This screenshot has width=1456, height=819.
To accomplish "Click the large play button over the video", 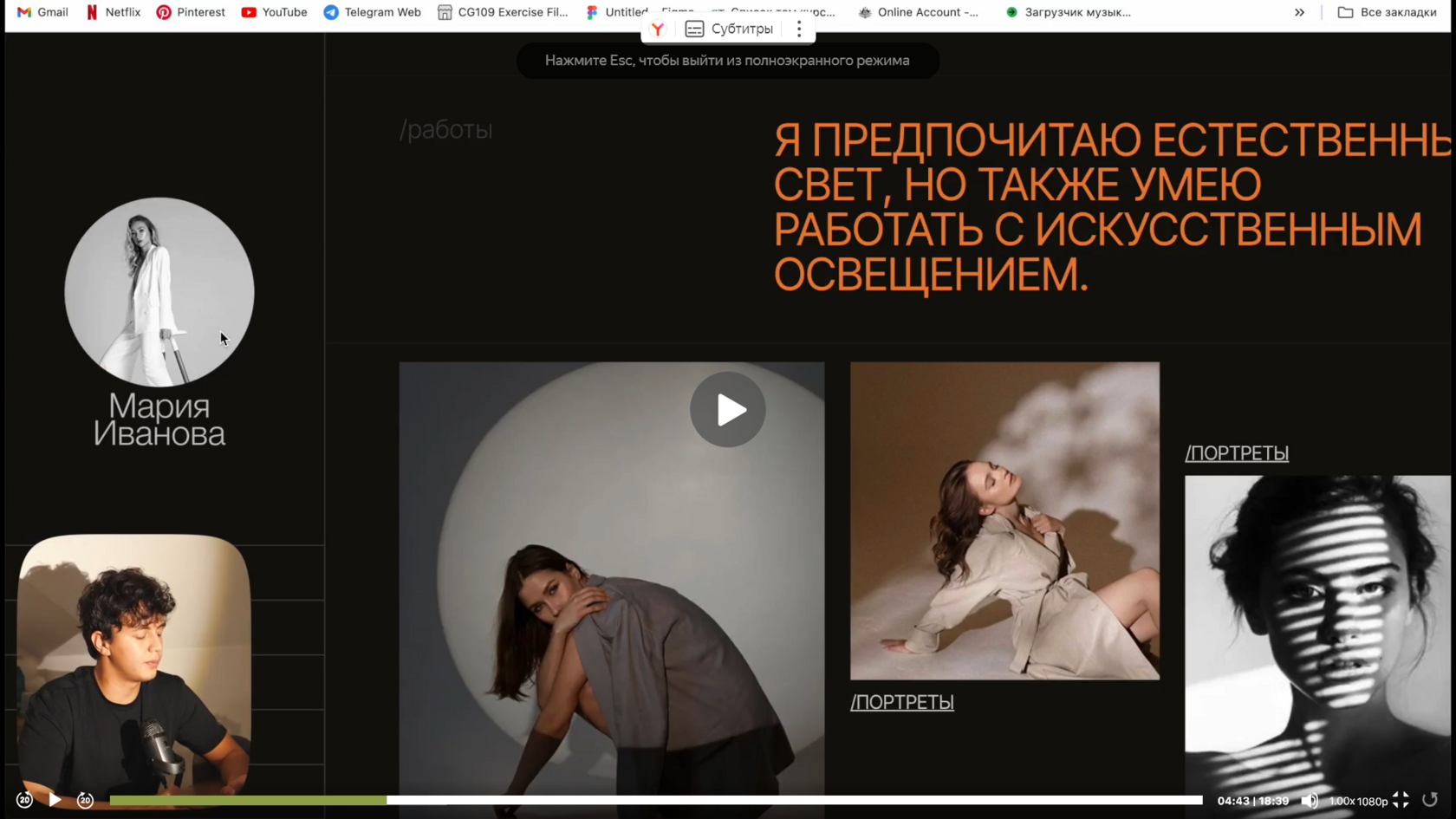I will click(x=728, y=410).
